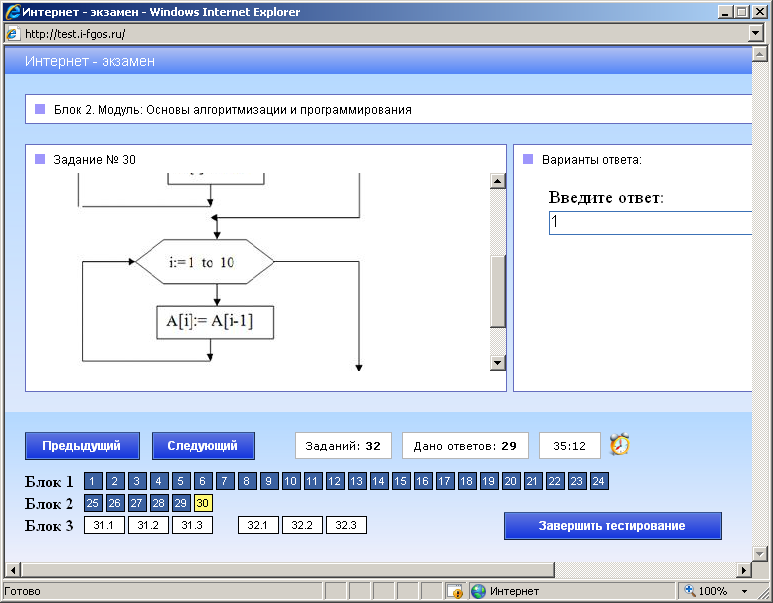Click the task panel scroll down arrow
773x603 pixels.
pyautogui.click(x=498, y=363)
